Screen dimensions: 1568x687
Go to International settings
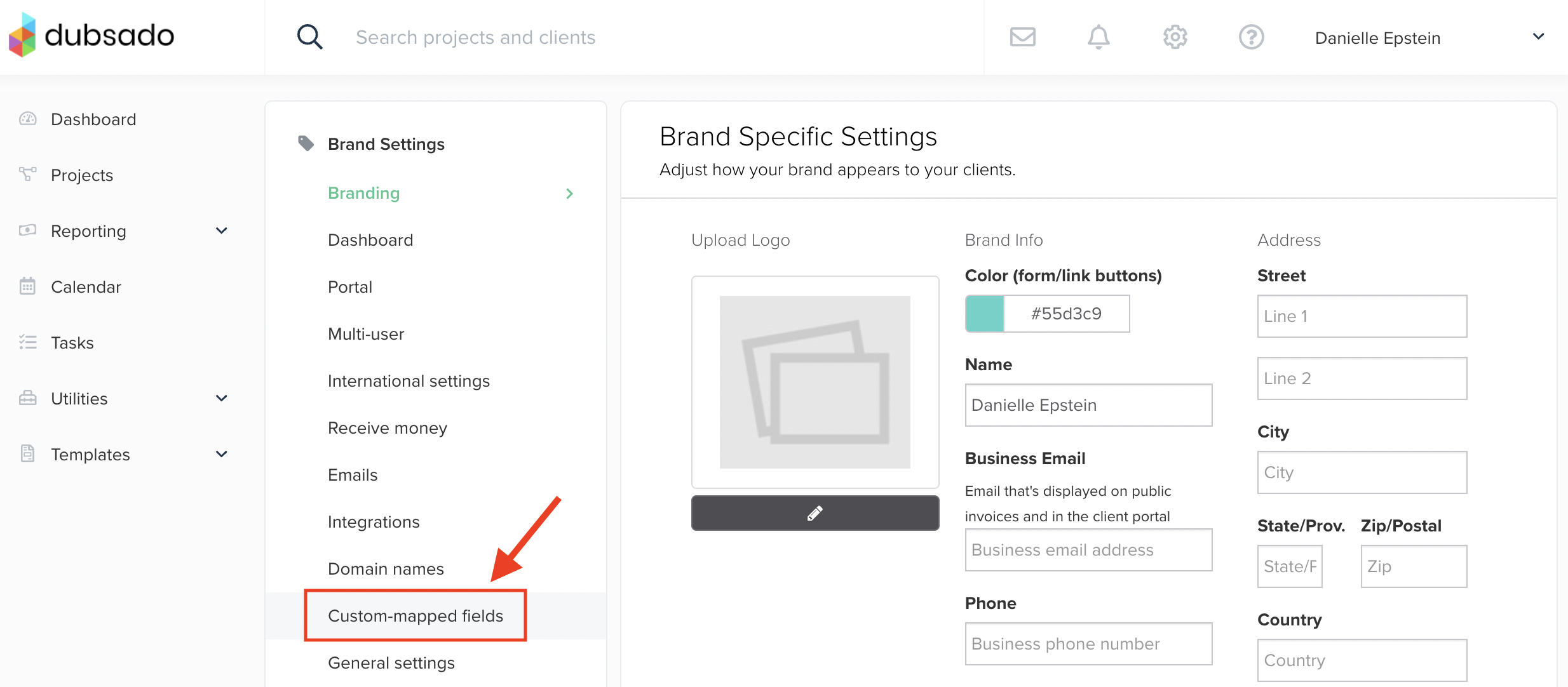pyautogui.click(x=409, y=381)
